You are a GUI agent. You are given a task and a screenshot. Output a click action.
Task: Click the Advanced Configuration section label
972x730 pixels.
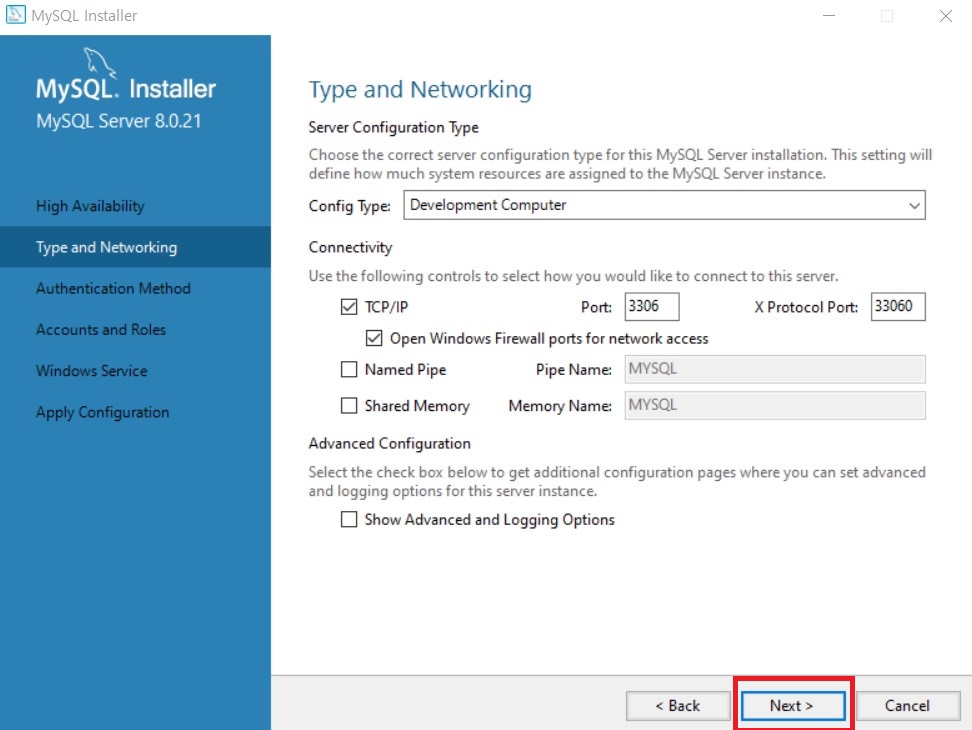pyautogui.click(x=390, y=444)
